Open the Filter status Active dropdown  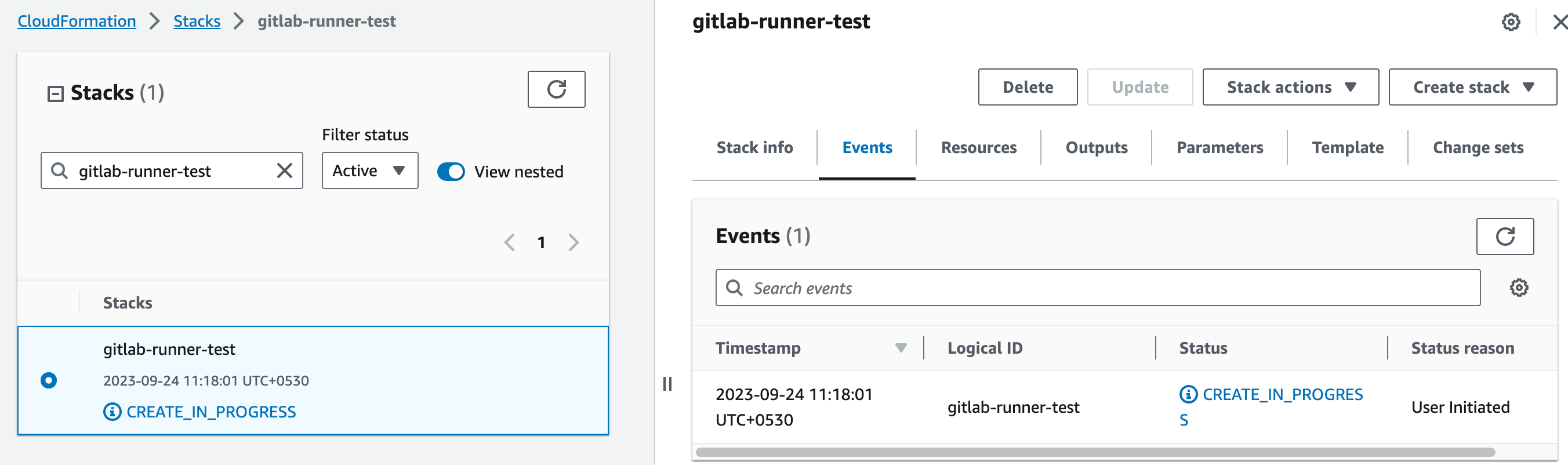369,170
